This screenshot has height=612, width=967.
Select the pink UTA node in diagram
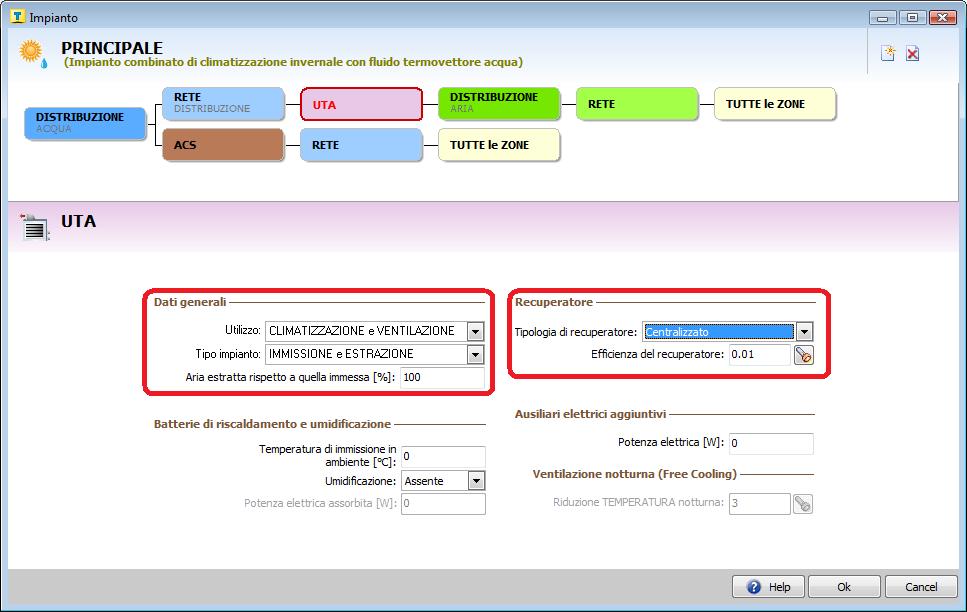point(361,104)
